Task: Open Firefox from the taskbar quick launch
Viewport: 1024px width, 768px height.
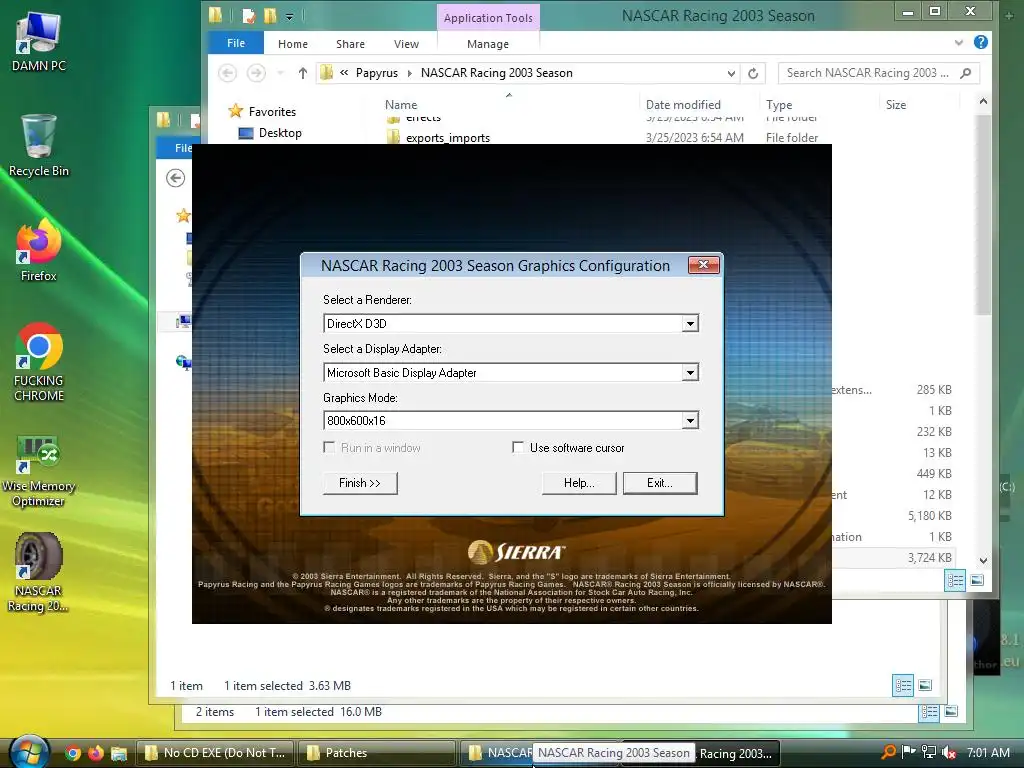Action: click(96, 753)
